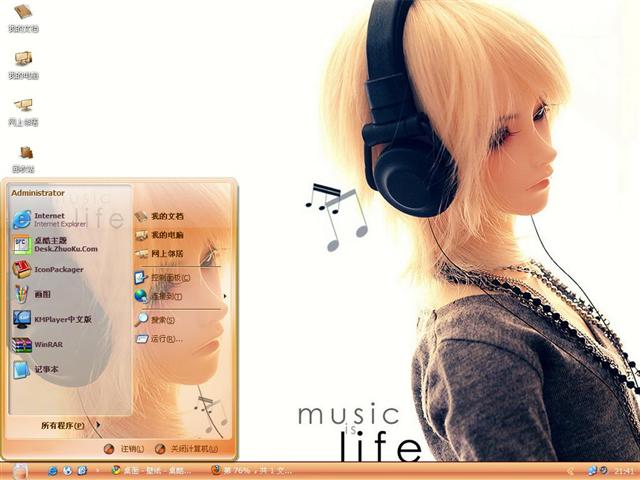Click the Start button on taskbar
The width and height of the screenshot is (640, 480).
(19, 471)
